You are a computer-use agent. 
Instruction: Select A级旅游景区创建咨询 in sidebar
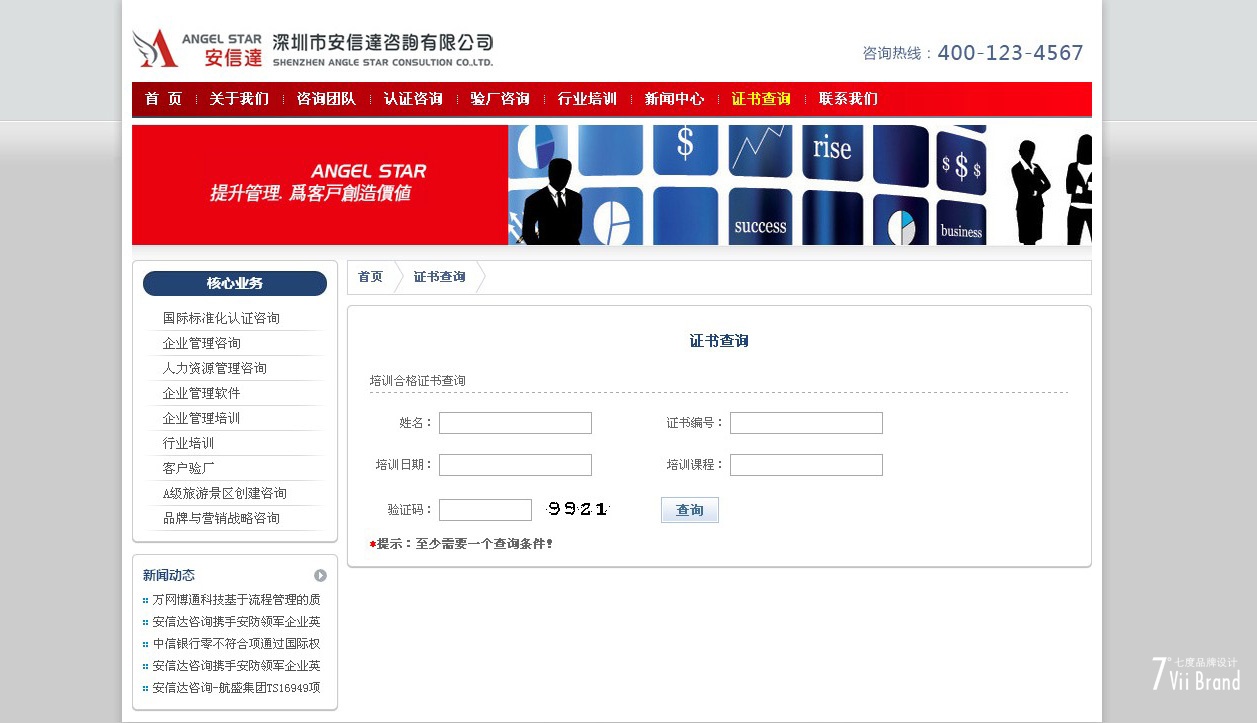(x=225, y=493)
